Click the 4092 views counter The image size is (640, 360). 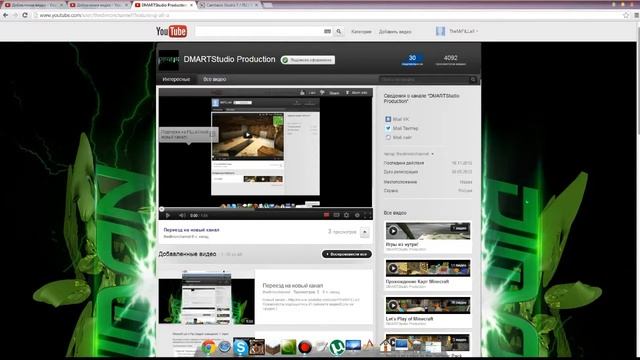click(x=451, y=60)
